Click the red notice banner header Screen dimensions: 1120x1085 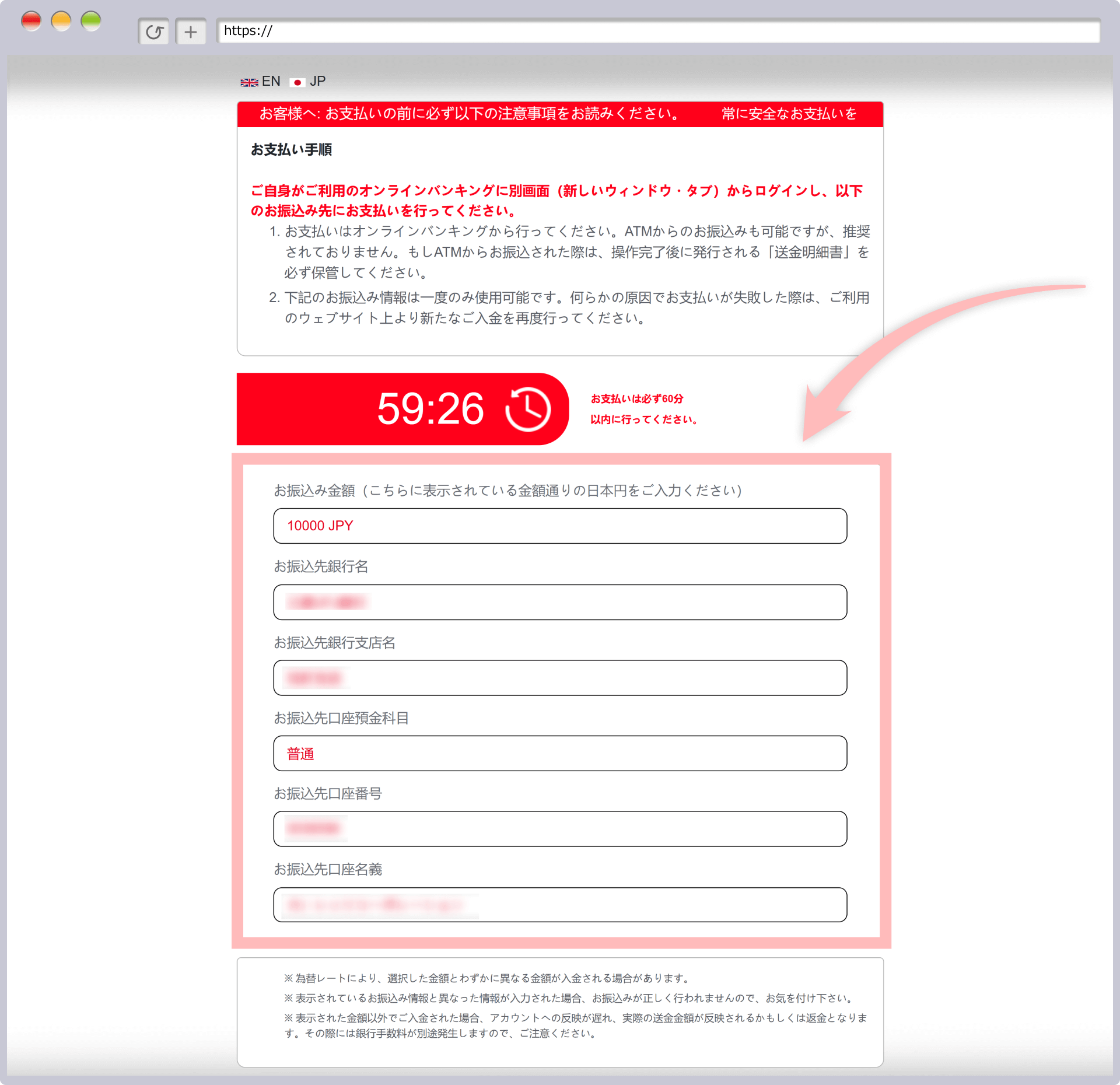click(559, 114)
